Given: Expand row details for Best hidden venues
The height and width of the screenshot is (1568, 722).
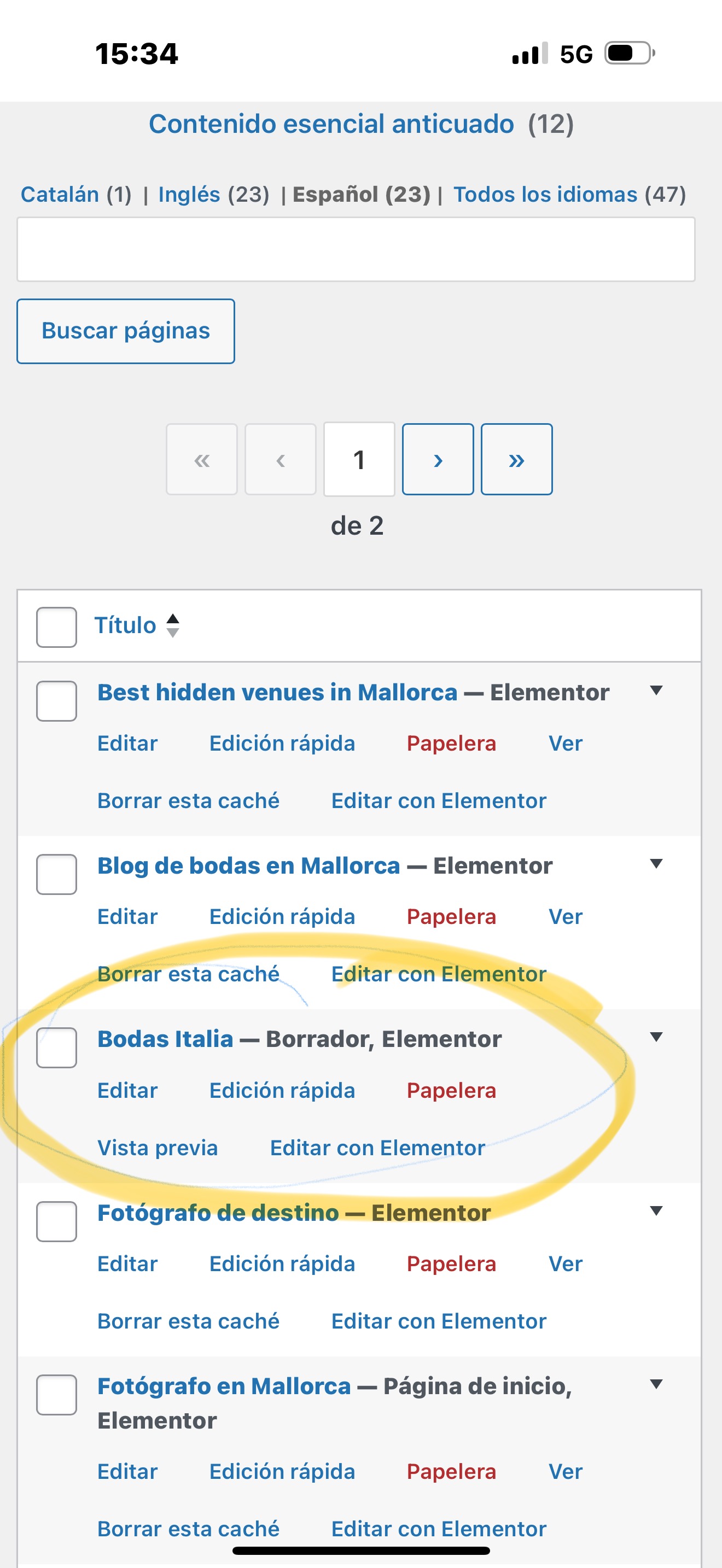Looking at the screenshot, I should [656, 691].
